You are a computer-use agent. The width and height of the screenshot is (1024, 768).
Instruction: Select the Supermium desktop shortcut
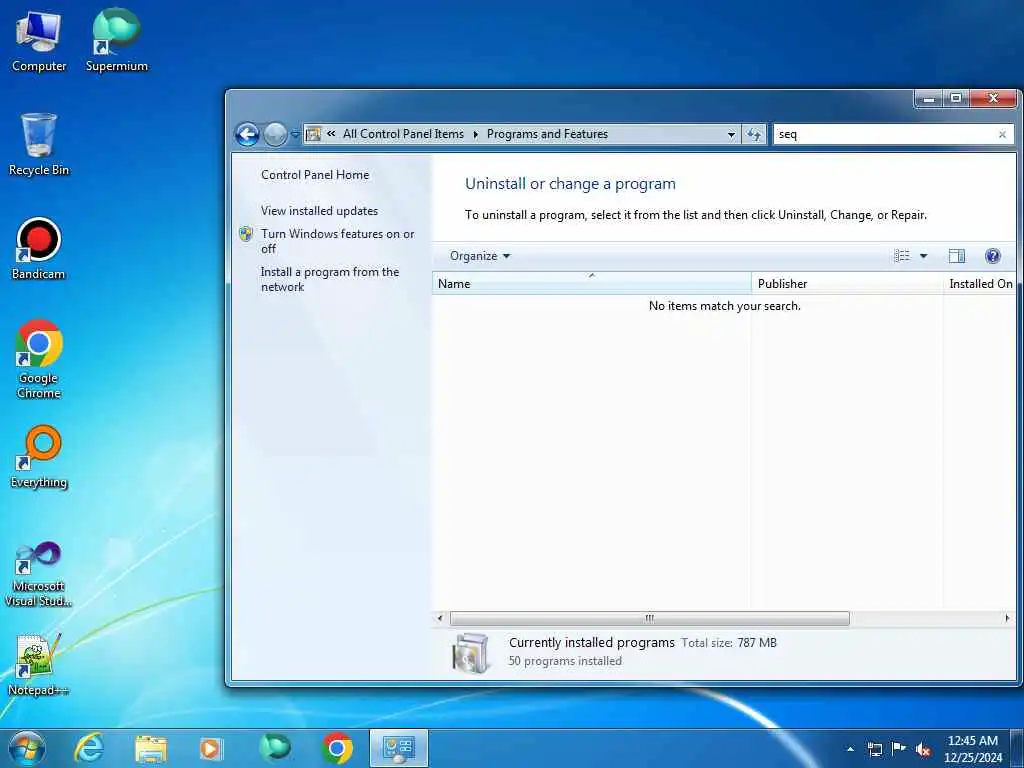116,40
